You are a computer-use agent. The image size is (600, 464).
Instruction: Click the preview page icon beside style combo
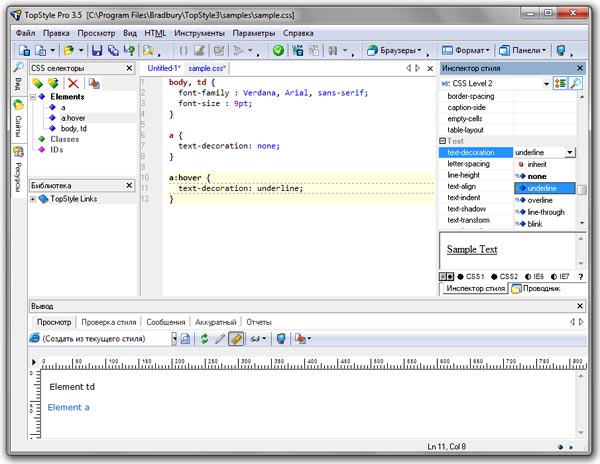tap(185, 339)
